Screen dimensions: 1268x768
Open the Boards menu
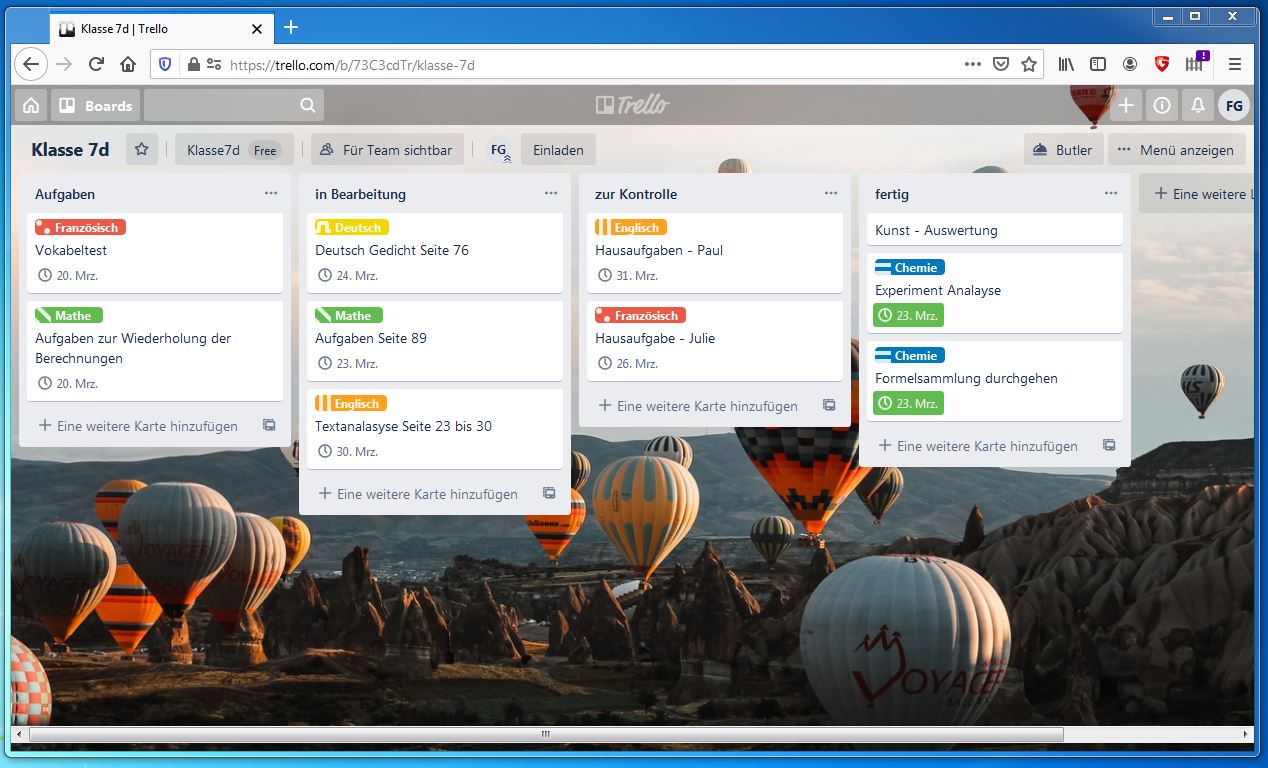coord(96,105)
